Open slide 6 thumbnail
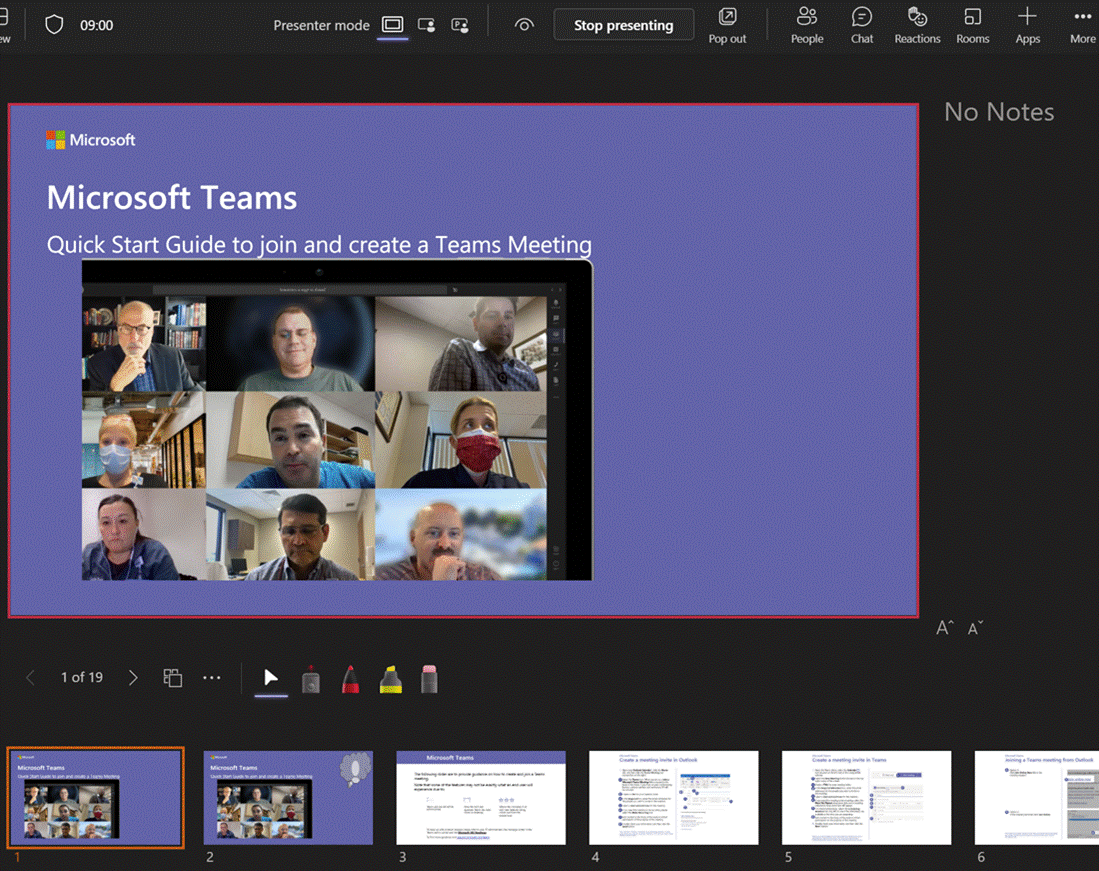The width and height of the screenshot is (1099, 871). 1037,797
